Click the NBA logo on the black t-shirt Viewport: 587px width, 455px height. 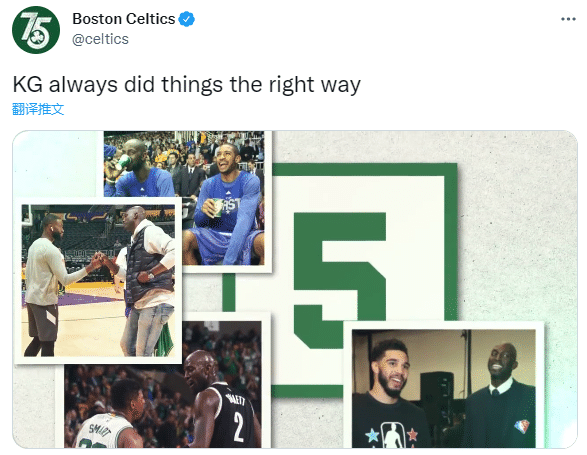pyautogui.click(x=393, y=435)
